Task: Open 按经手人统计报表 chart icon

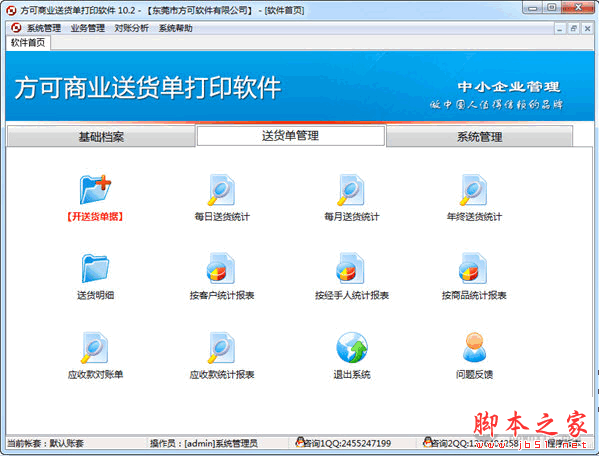Action: click(351, 268)
